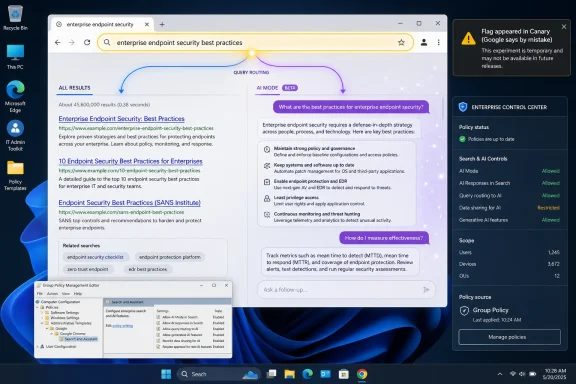This screenshot has width=576, height=384.
Task: Open Microsoft Store from the taskbar
Action: pyautogui.click(x=344, y=374)
